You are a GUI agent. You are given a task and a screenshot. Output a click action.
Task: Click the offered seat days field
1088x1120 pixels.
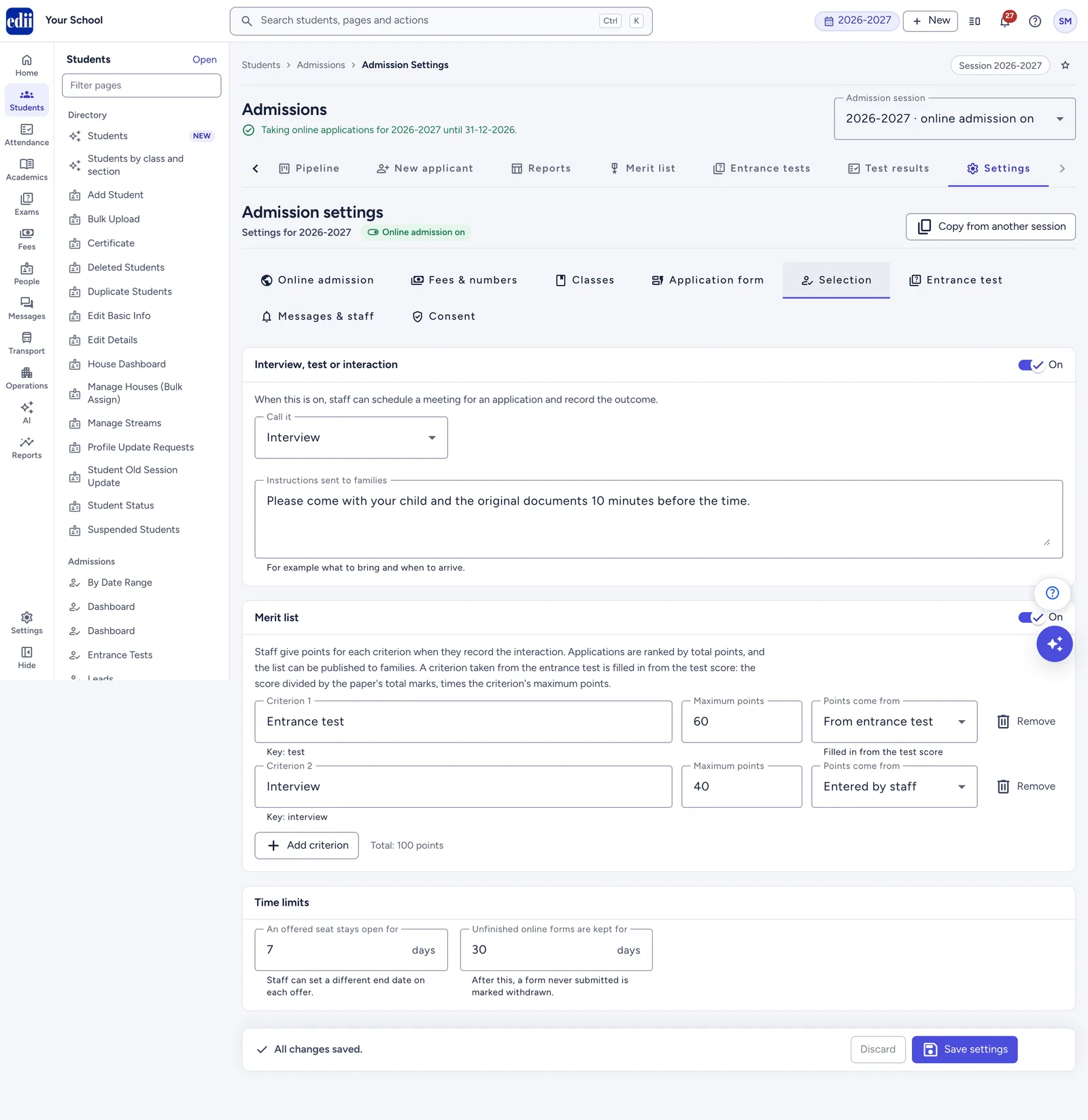(x=351, y=950)
